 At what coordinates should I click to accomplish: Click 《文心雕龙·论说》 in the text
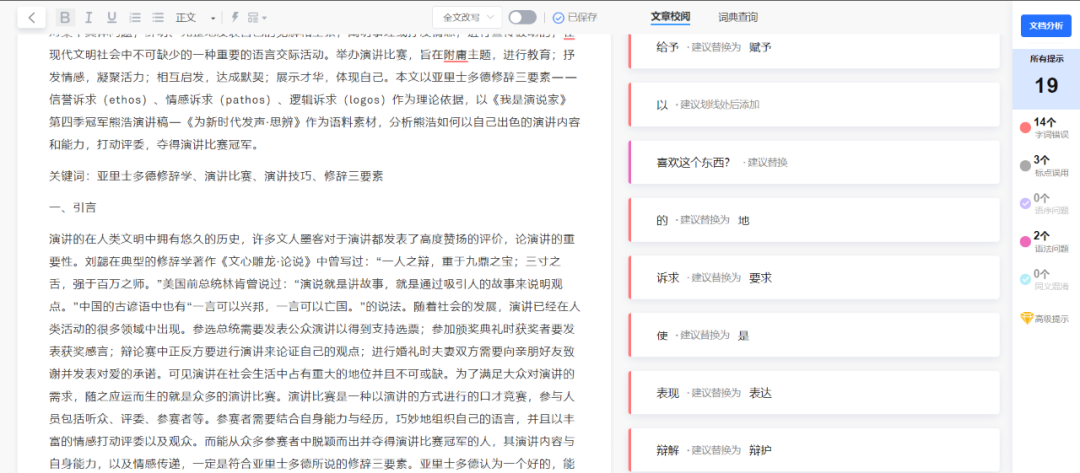pyautogui.click(x=266, y=262)
